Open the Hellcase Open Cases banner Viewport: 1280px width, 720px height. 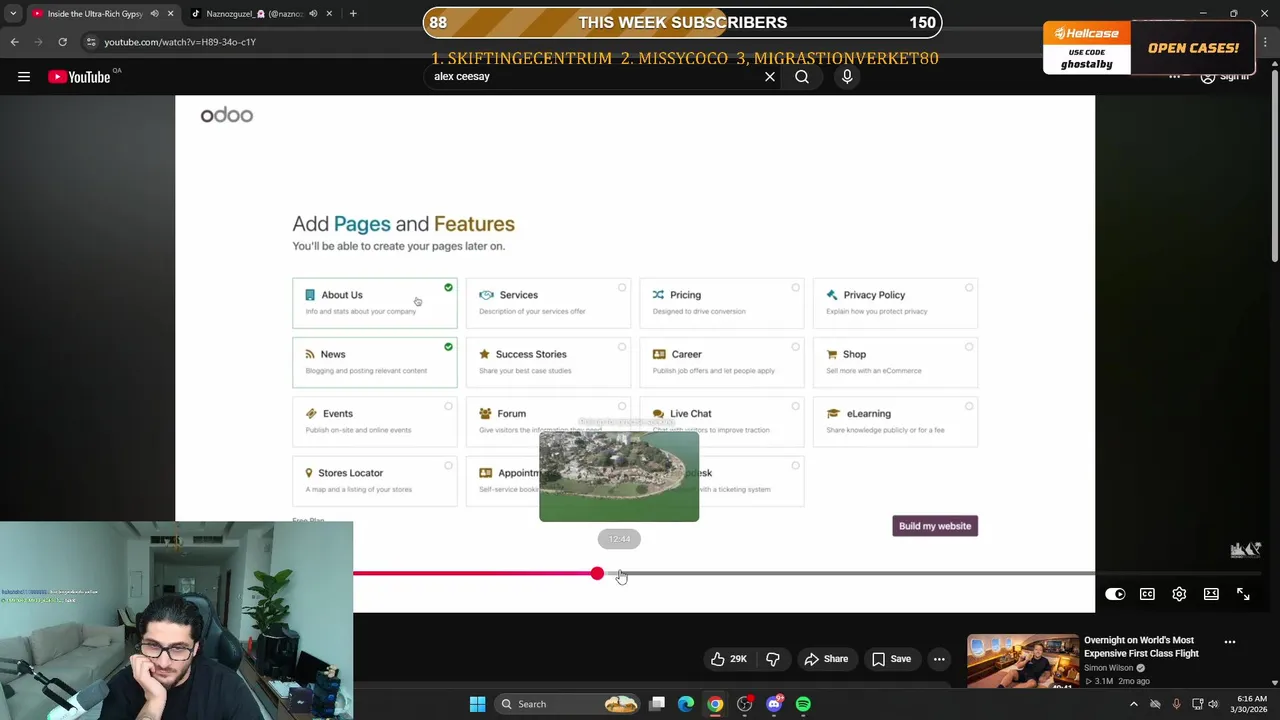(1147, 48)
